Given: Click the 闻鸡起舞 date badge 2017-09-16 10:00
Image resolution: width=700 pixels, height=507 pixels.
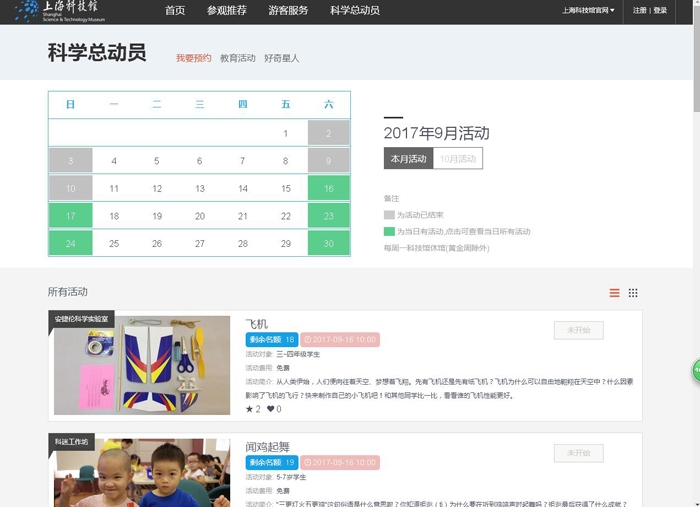Looking at the screenshot, I should click(x=340, y=462).
